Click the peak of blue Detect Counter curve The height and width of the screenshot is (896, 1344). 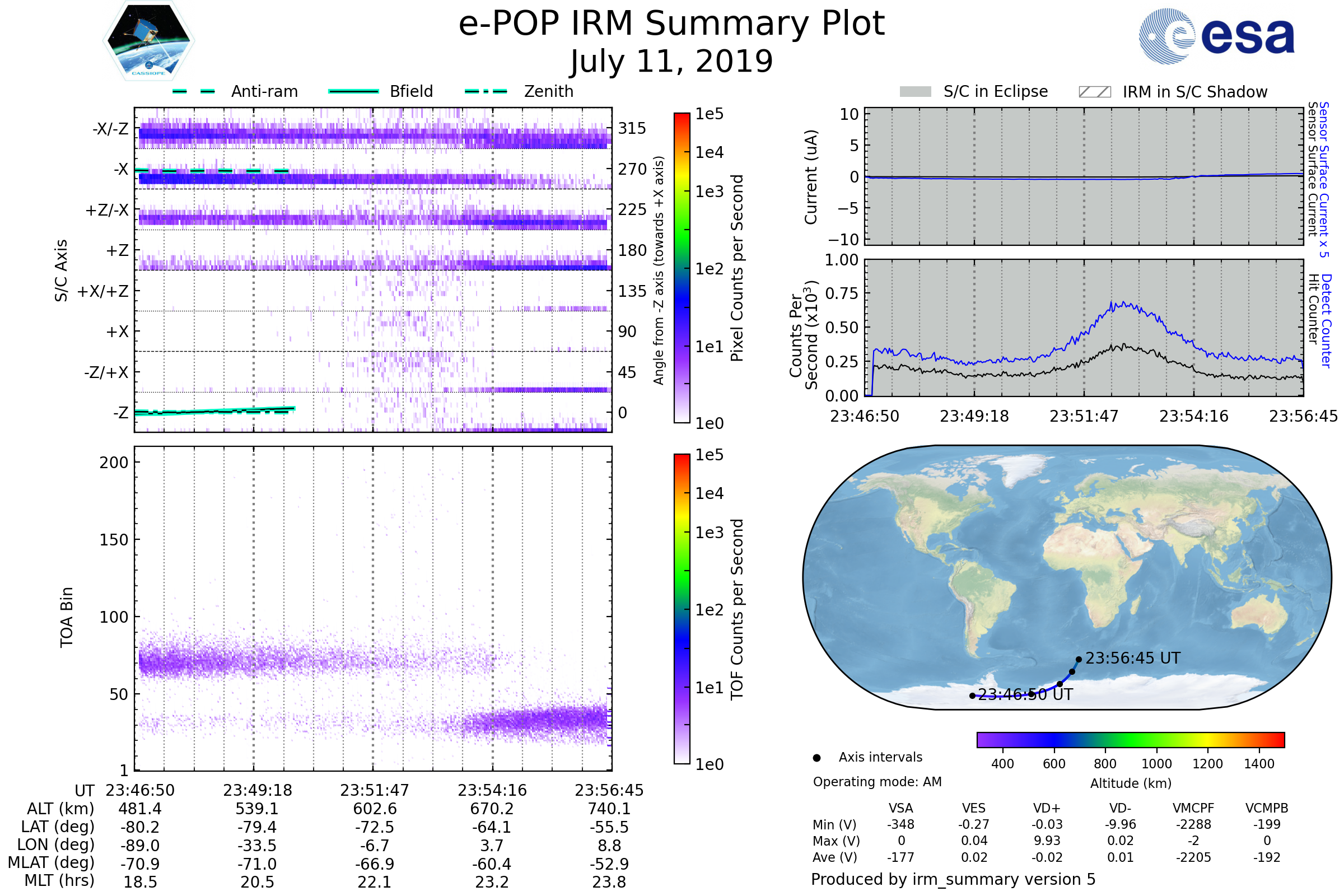point(1112,304)
